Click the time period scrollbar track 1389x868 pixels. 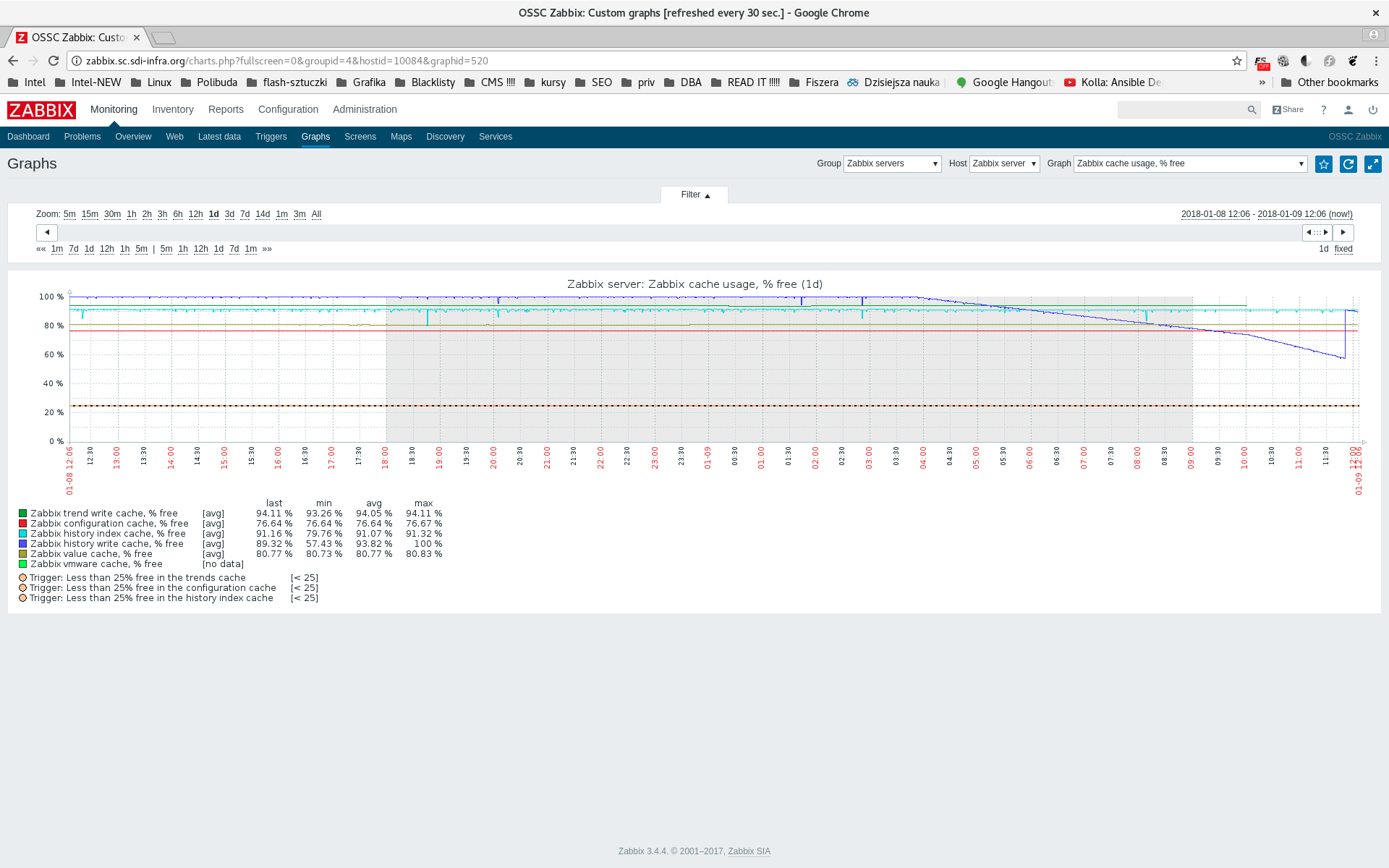pyautogui.click(x=680, y=232)
